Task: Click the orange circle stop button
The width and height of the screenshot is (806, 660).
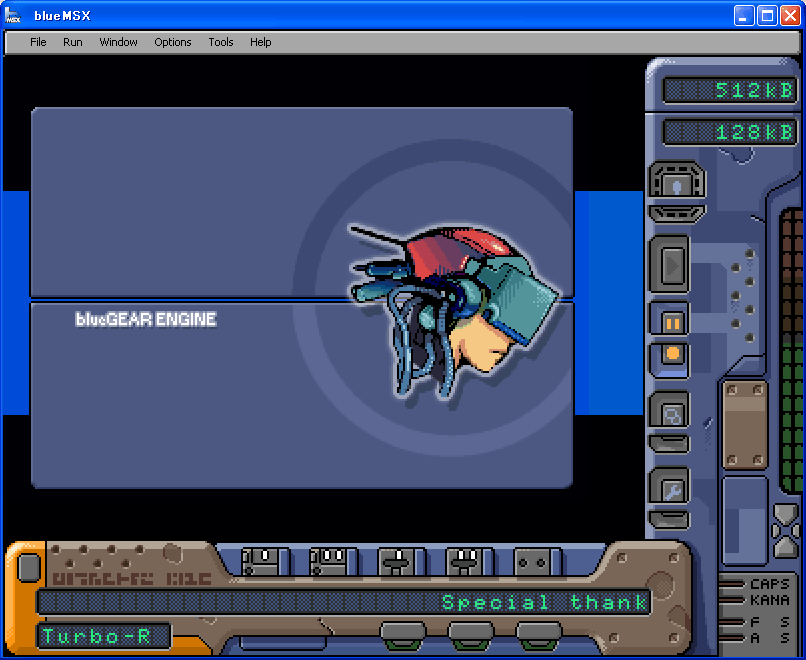Action: coord(671,356)
